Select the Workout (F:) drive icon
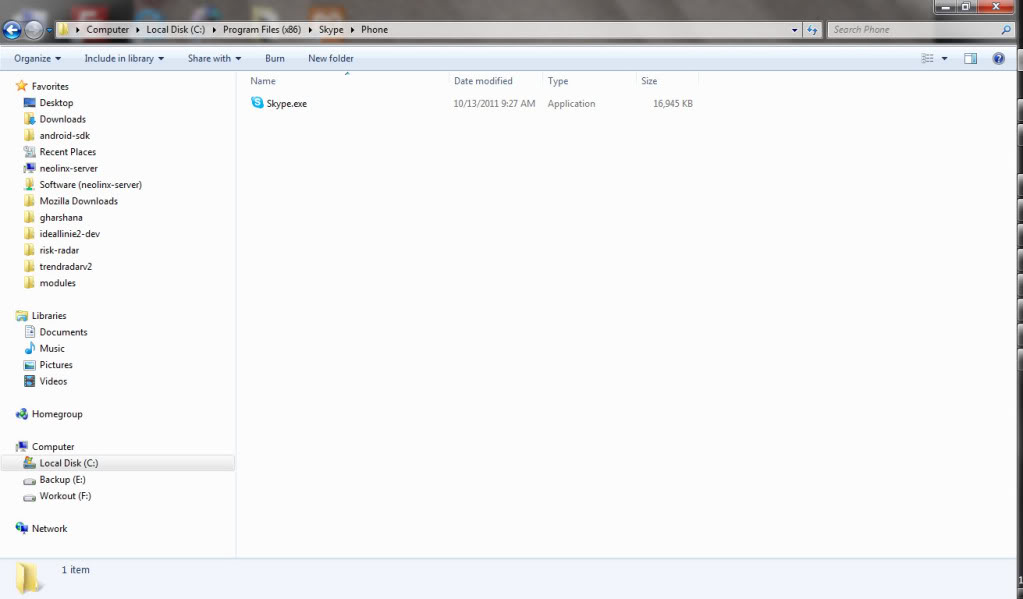Screen dimensions: 1023x599 pyautogui.click(x=29, y=497)
